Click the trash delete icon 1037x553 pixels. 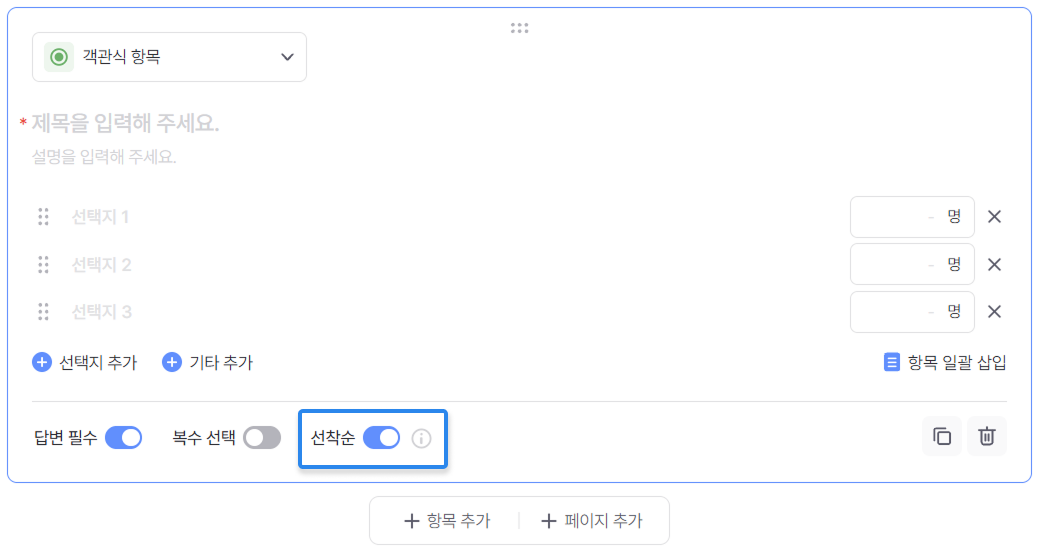(x=987, y=436)
